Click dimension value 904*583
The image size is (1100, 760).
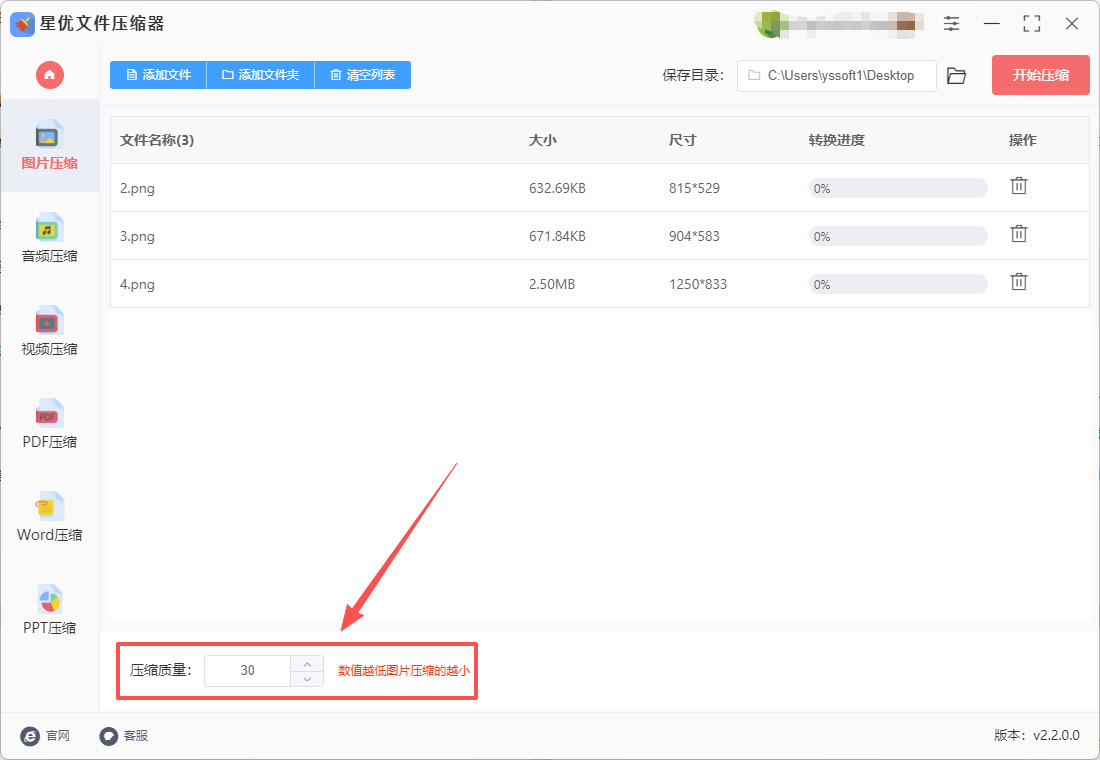click(x=695, y=236)
